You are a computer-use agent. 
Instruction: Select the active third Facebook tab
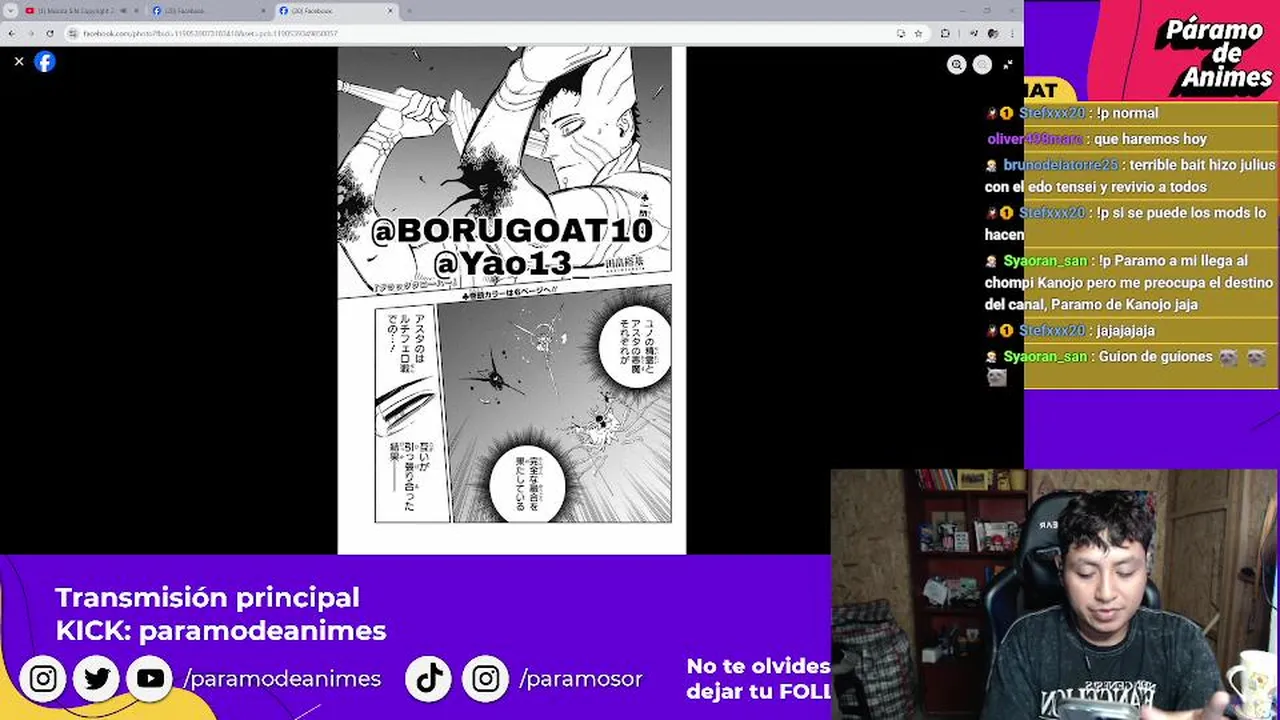[335, 11]
